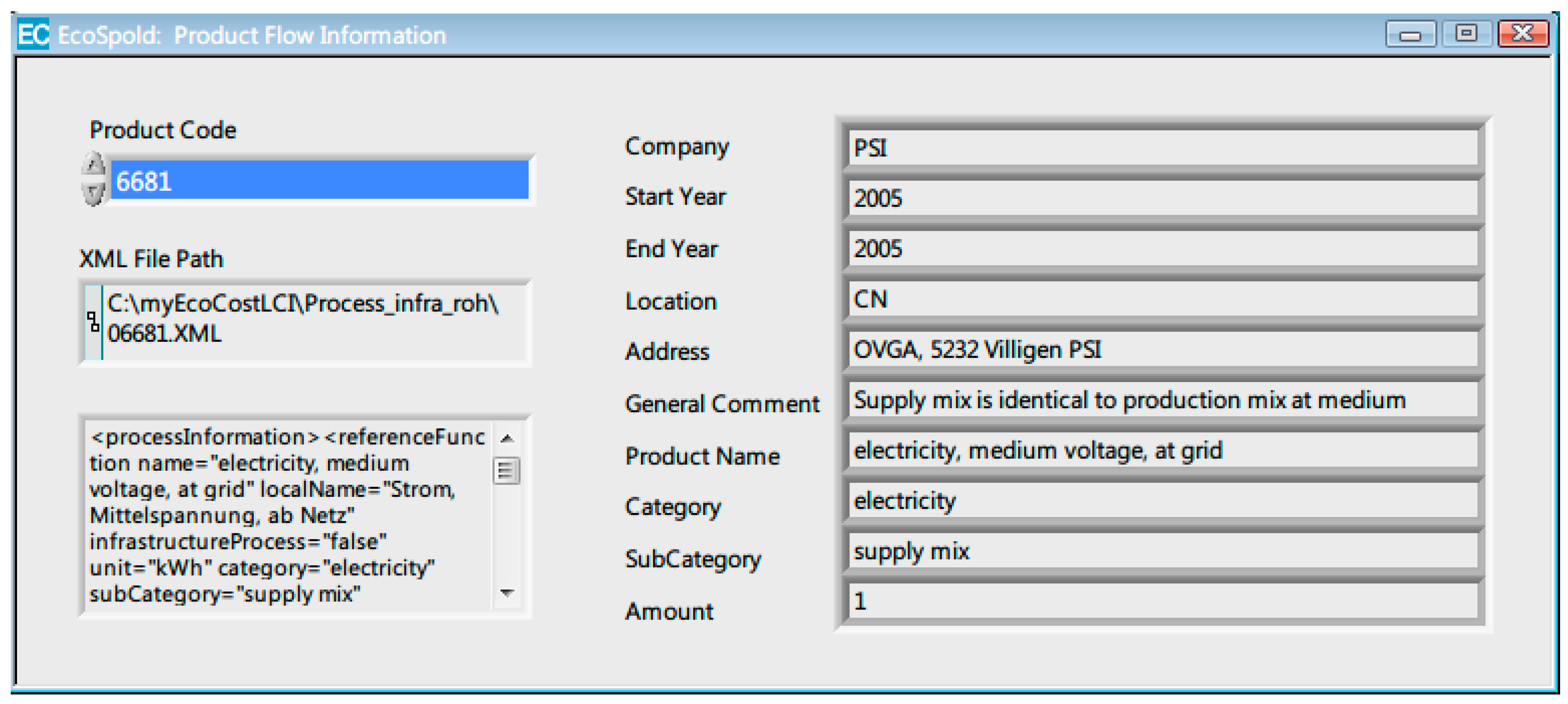Viewport: 1568px width, 704px height.
Task: Click the XML File Path browse icon
Action: (93, 322)
